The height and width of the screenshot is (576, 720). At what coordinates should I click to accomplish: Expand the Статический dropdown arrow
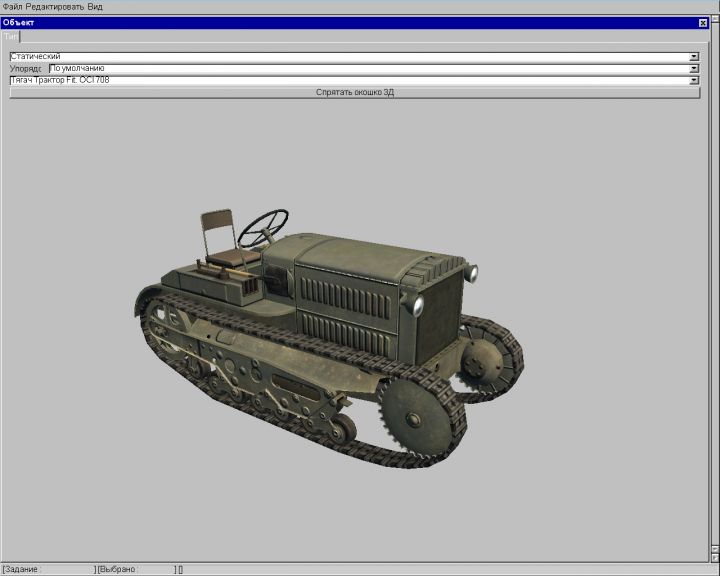click(x=694, y=57)
